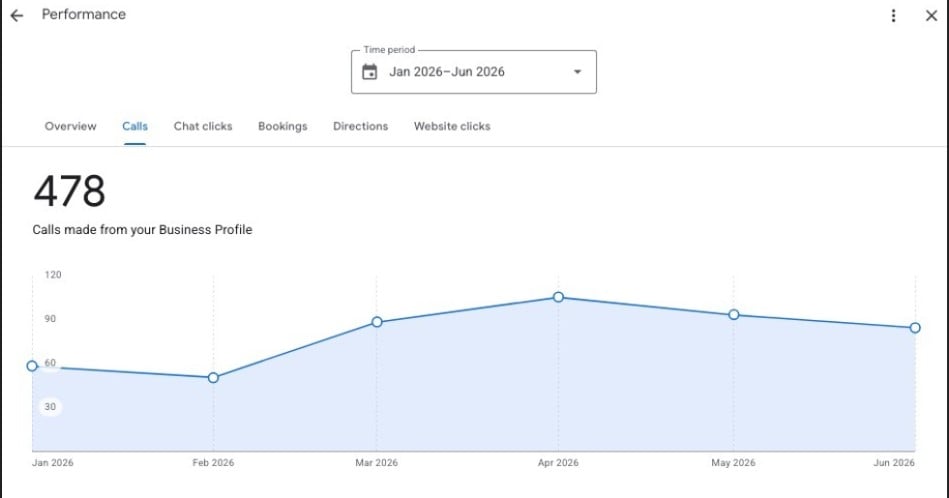Image resolution: width=949 pixels, height=498 pixels.
Task: Switch to the Overview tab
Action: 70,126
